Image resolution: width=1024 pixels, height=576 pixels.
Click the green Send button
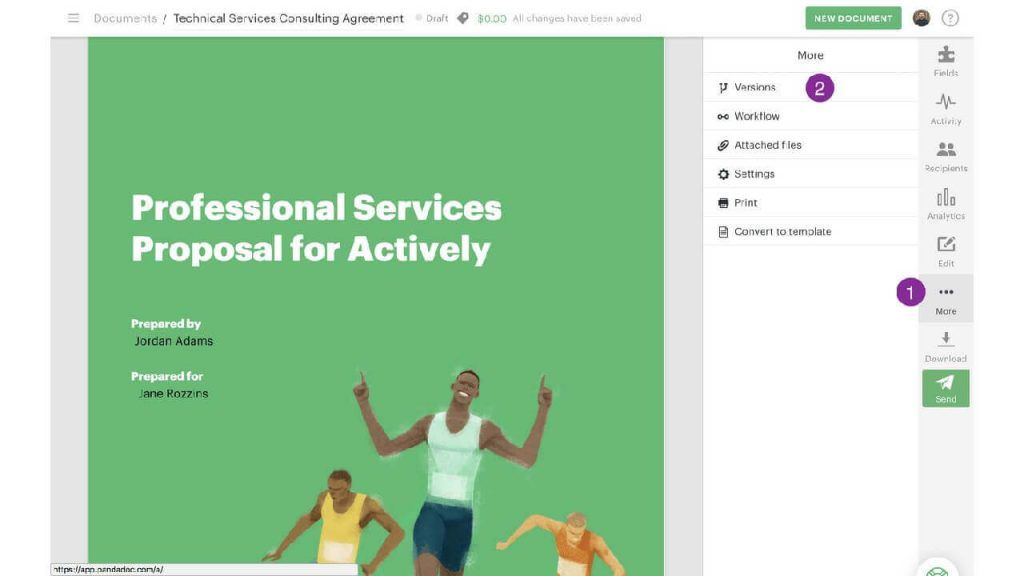pyautogui.click(x=946, y=389)
